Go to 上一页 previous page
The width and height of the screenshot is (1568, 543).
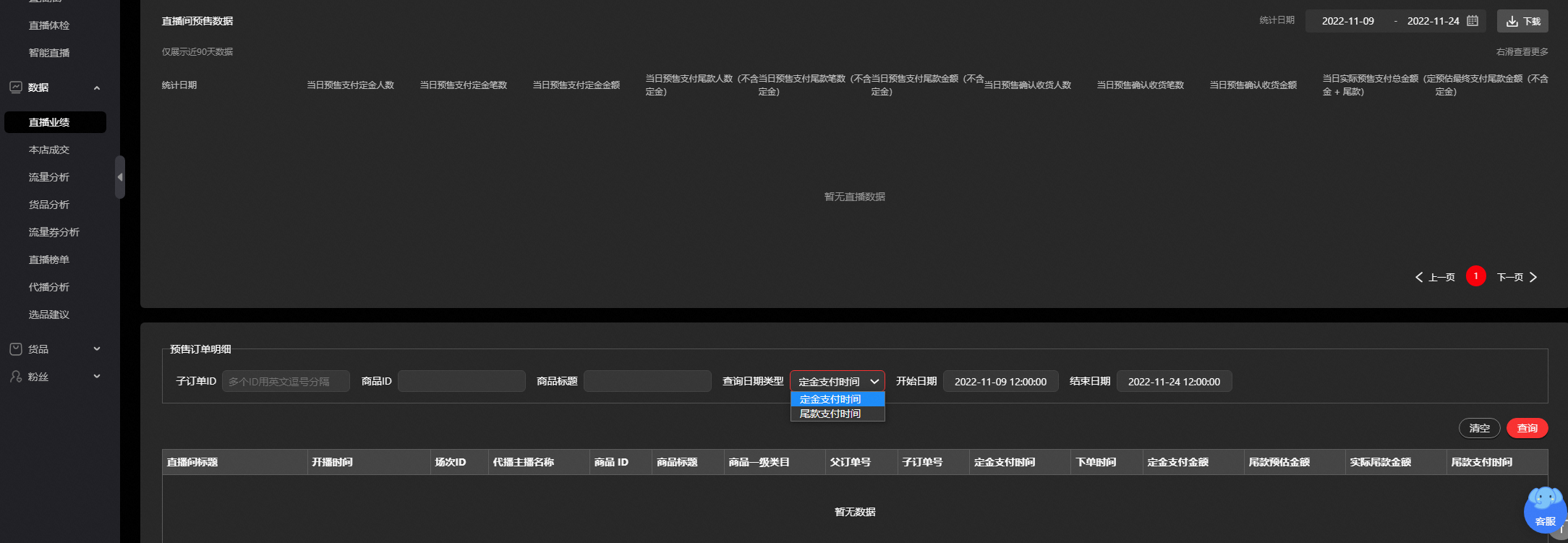click(x=1435, y=277)
